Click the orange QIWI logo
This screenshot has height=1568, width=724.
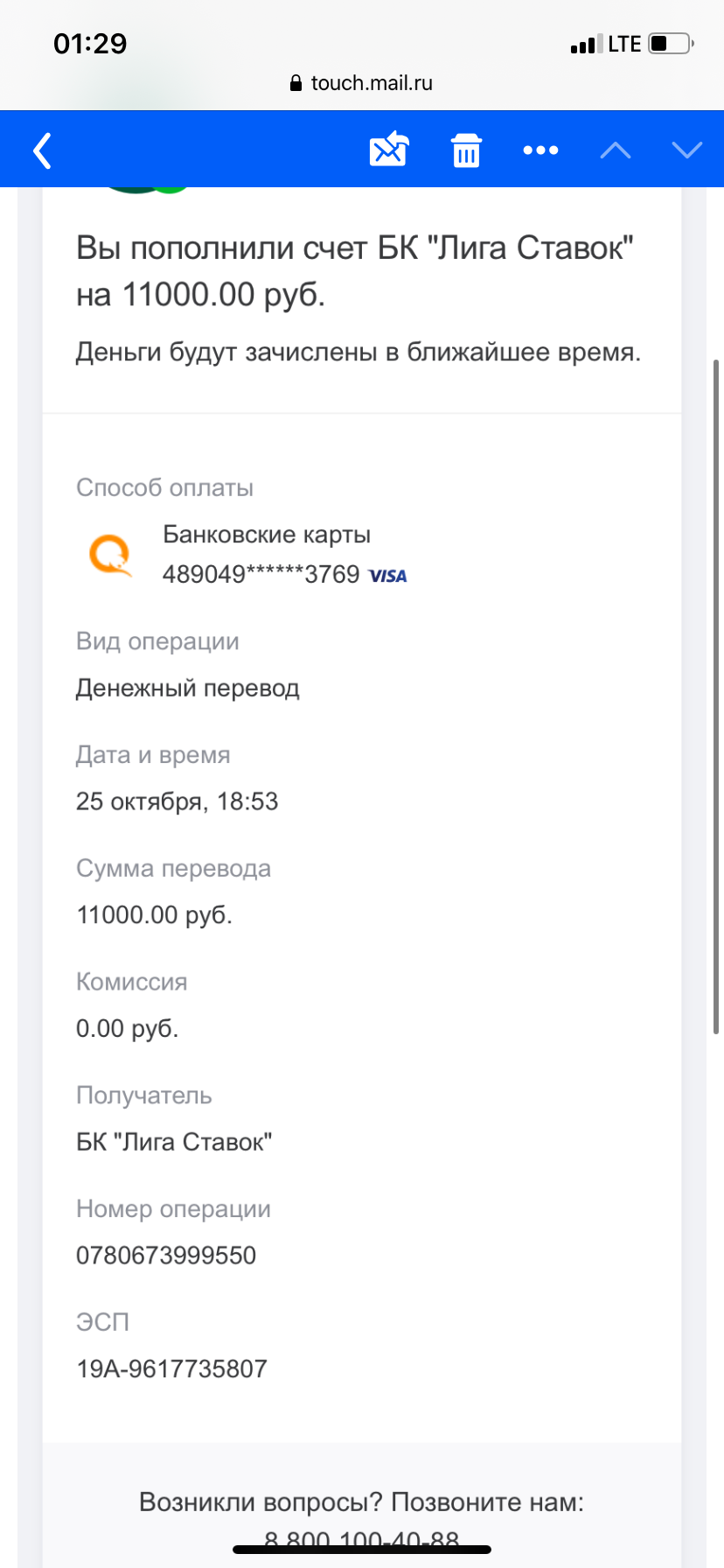pyautogui.click(x=111, y=556)
